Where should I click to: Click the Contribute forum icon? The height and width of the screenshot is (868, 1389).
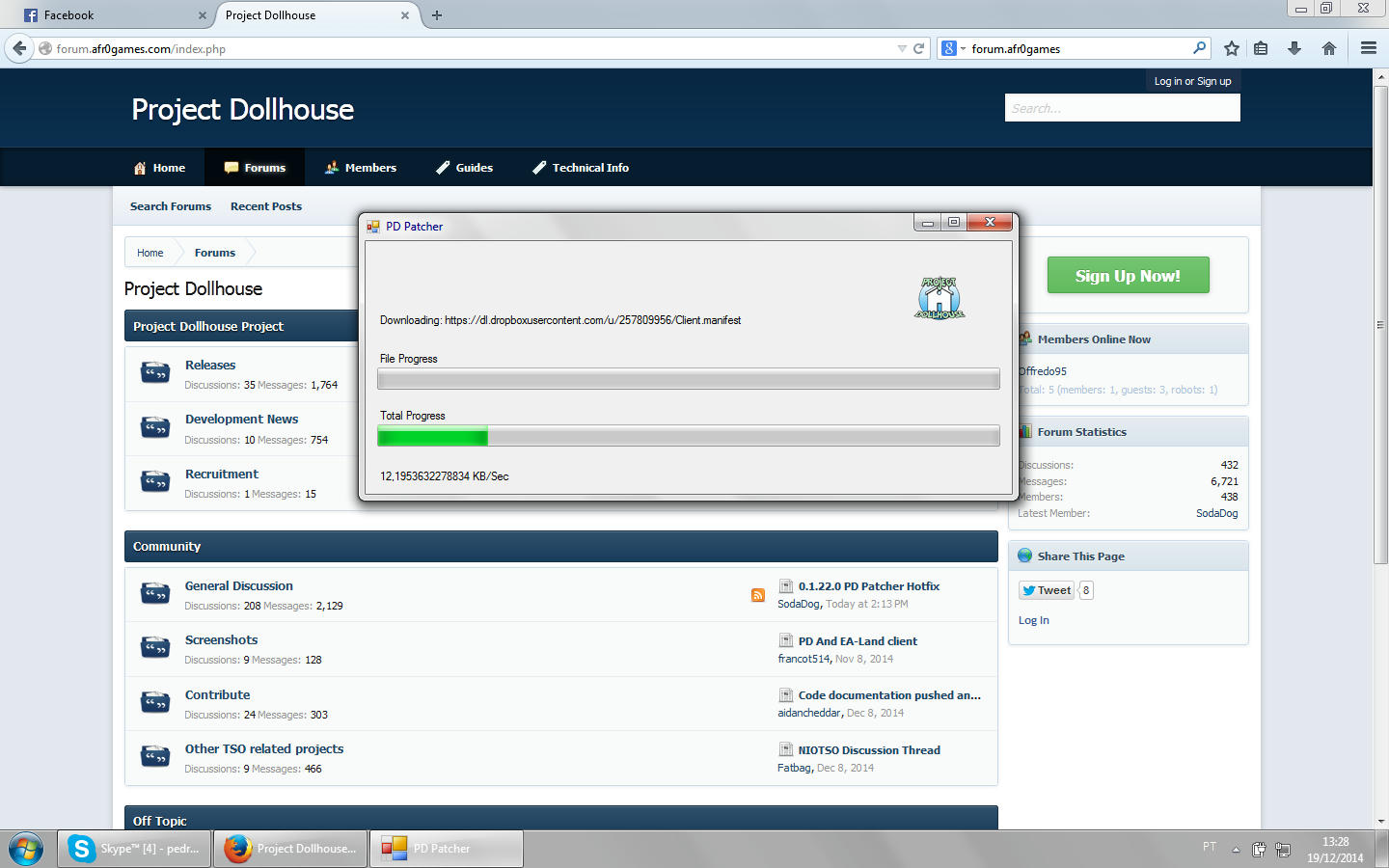click(x=155, y=703)
